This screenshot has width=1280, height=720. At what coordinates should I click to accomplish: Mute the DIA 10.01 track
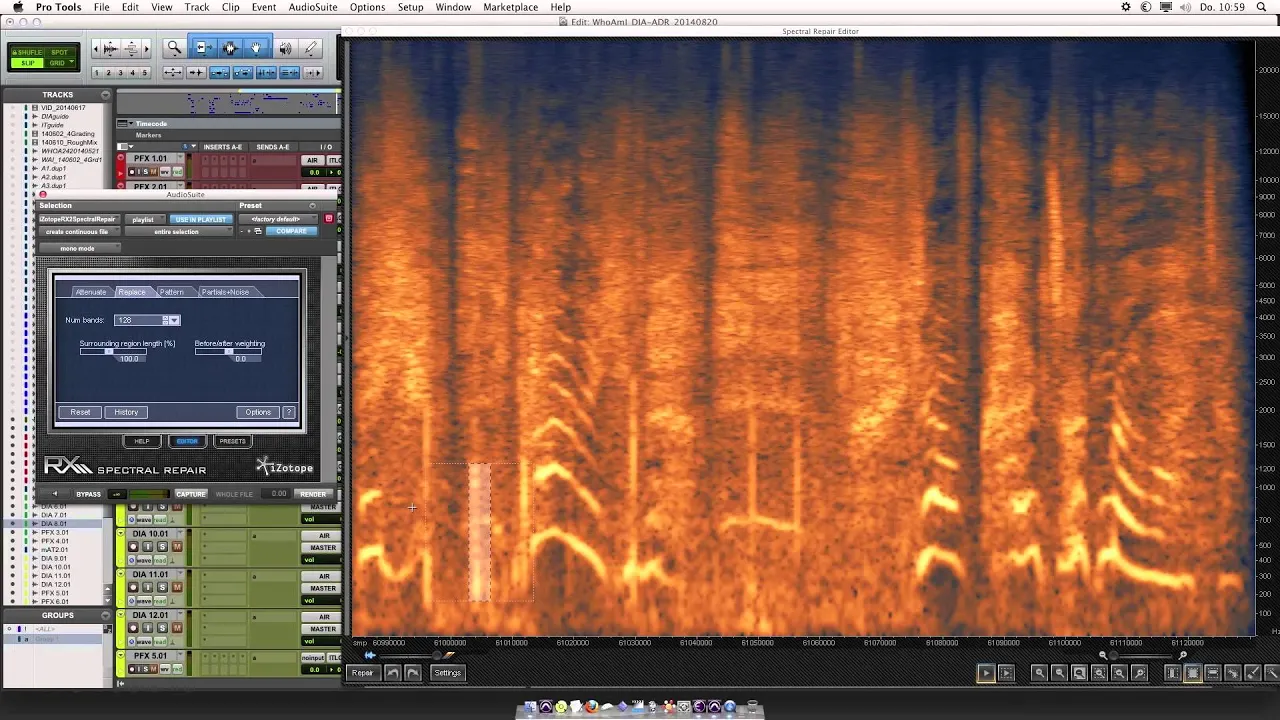177,547
